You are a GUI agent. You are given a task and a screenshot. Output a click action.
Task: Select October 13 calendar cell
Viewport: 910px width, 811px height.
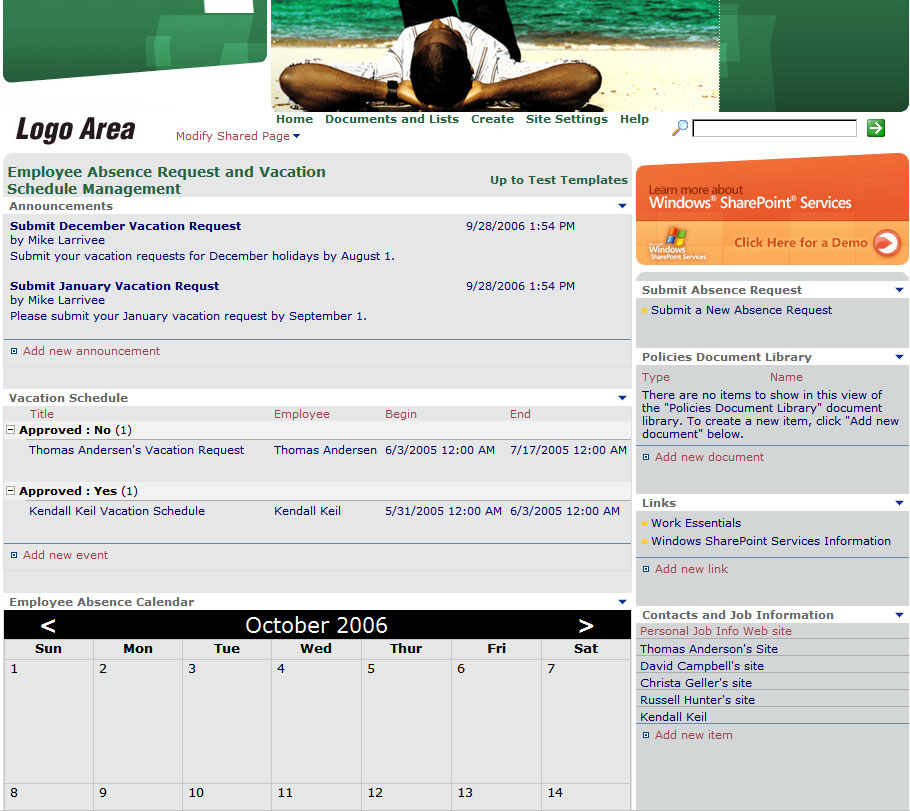[496, 796]
